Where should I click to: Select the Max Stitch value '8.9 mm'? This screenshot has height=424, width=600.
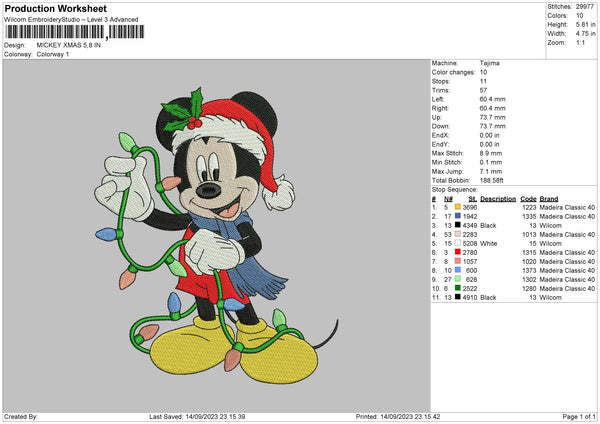491,153
